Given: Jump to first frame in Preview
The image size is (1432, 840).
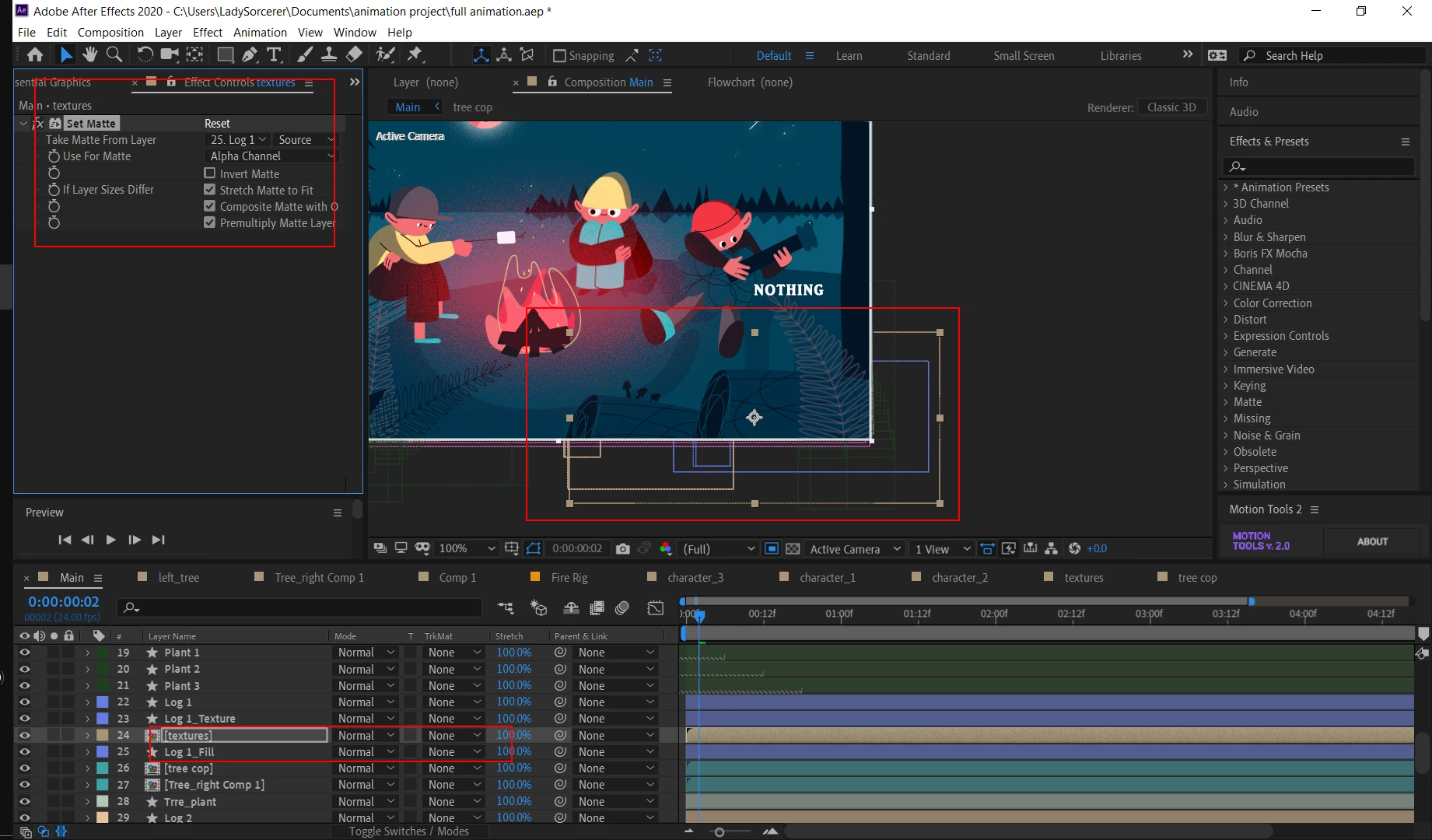Looking at the screenshot, I should [x=65, y=540].
